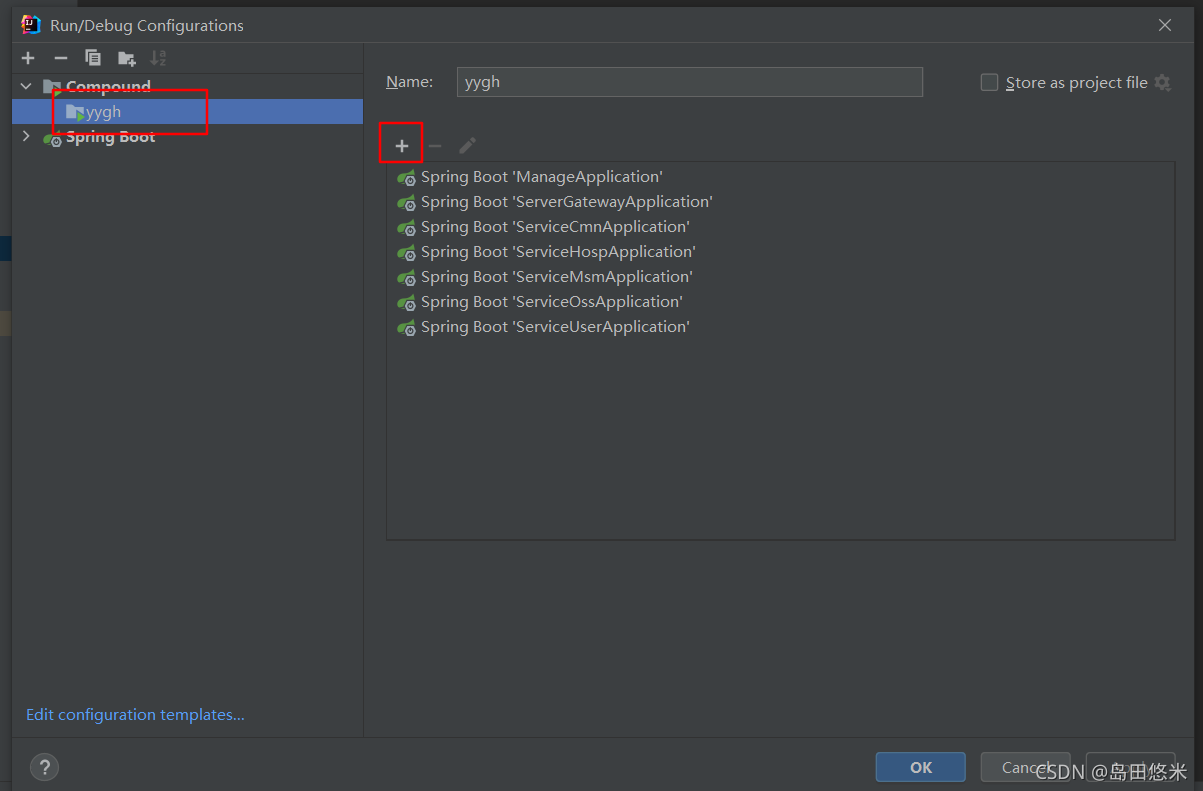Enable Store as project file checkbox
Viewport: 1203px width, 791px height.
(x=989, y=83)
